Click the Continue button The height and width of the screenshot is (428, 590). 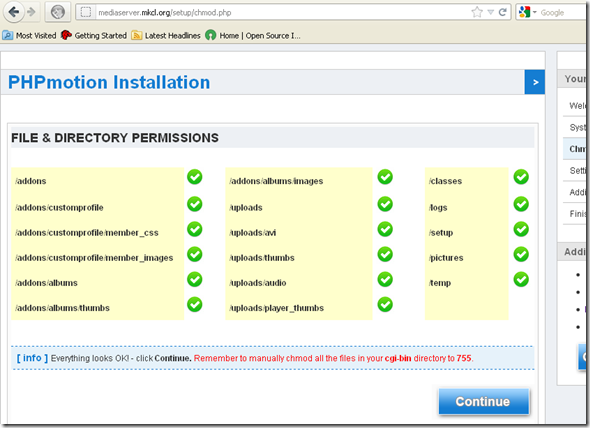click(x=484, y=401)
